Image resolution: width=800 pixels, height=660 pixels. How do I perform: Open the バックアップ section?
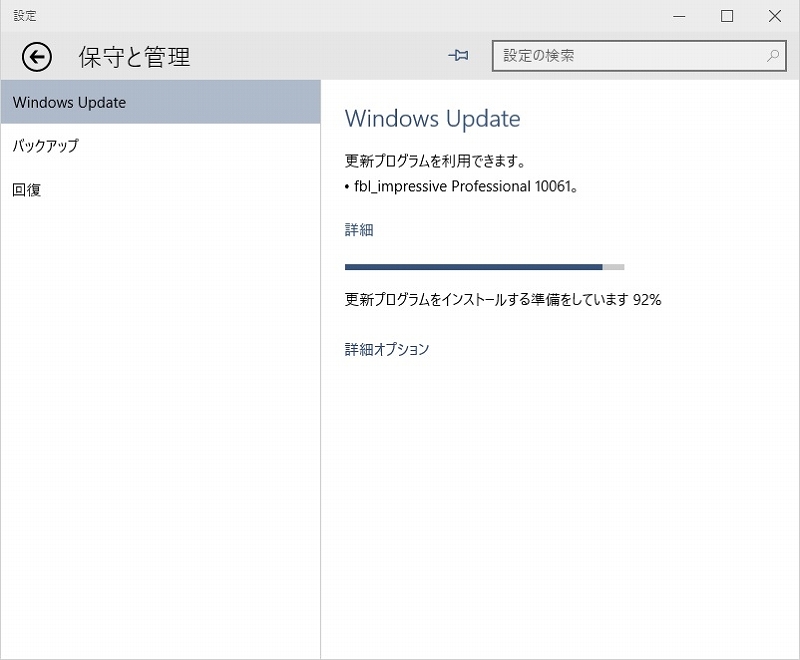coord(161,146)
